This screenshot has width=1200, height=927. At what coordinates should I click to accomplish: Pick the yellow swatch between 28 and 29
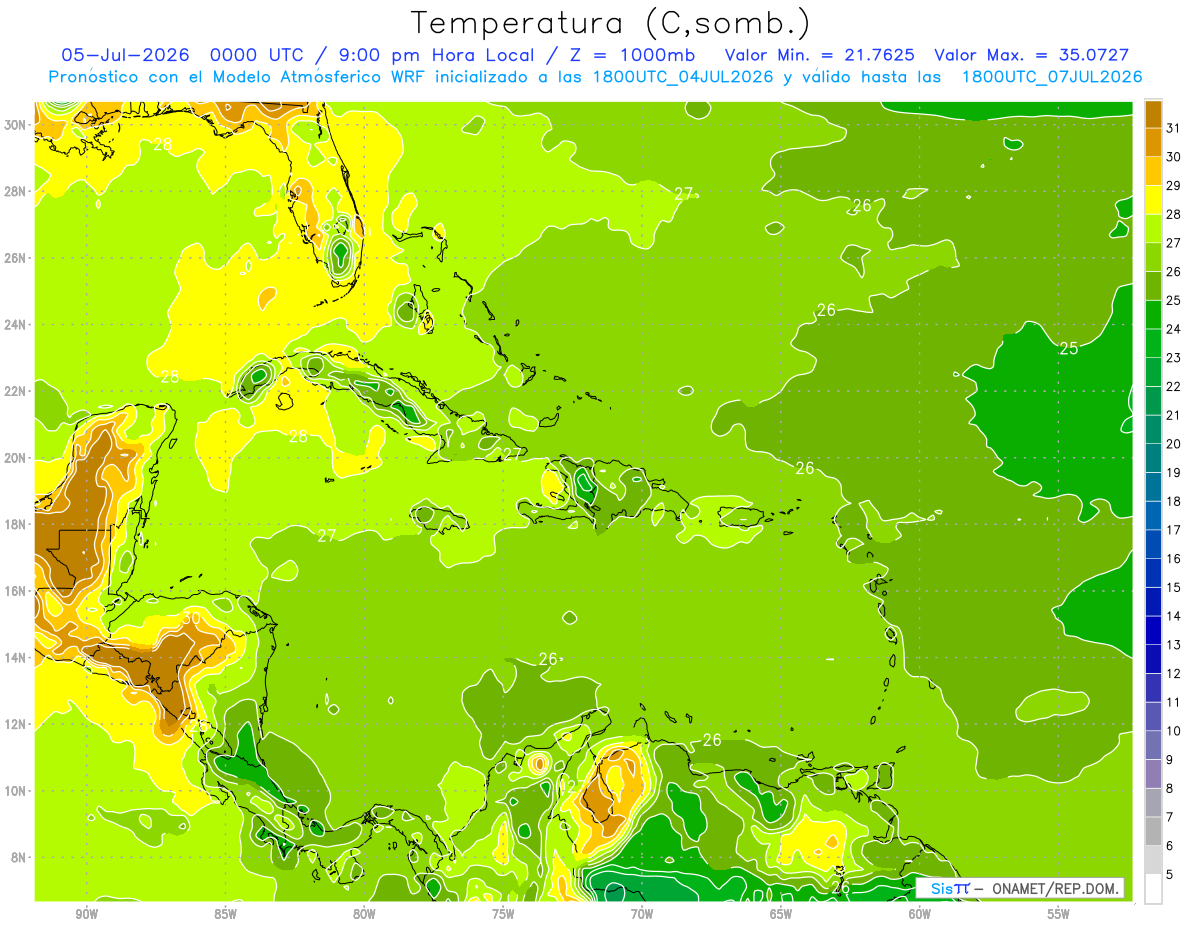click(x=1153, y=200)
